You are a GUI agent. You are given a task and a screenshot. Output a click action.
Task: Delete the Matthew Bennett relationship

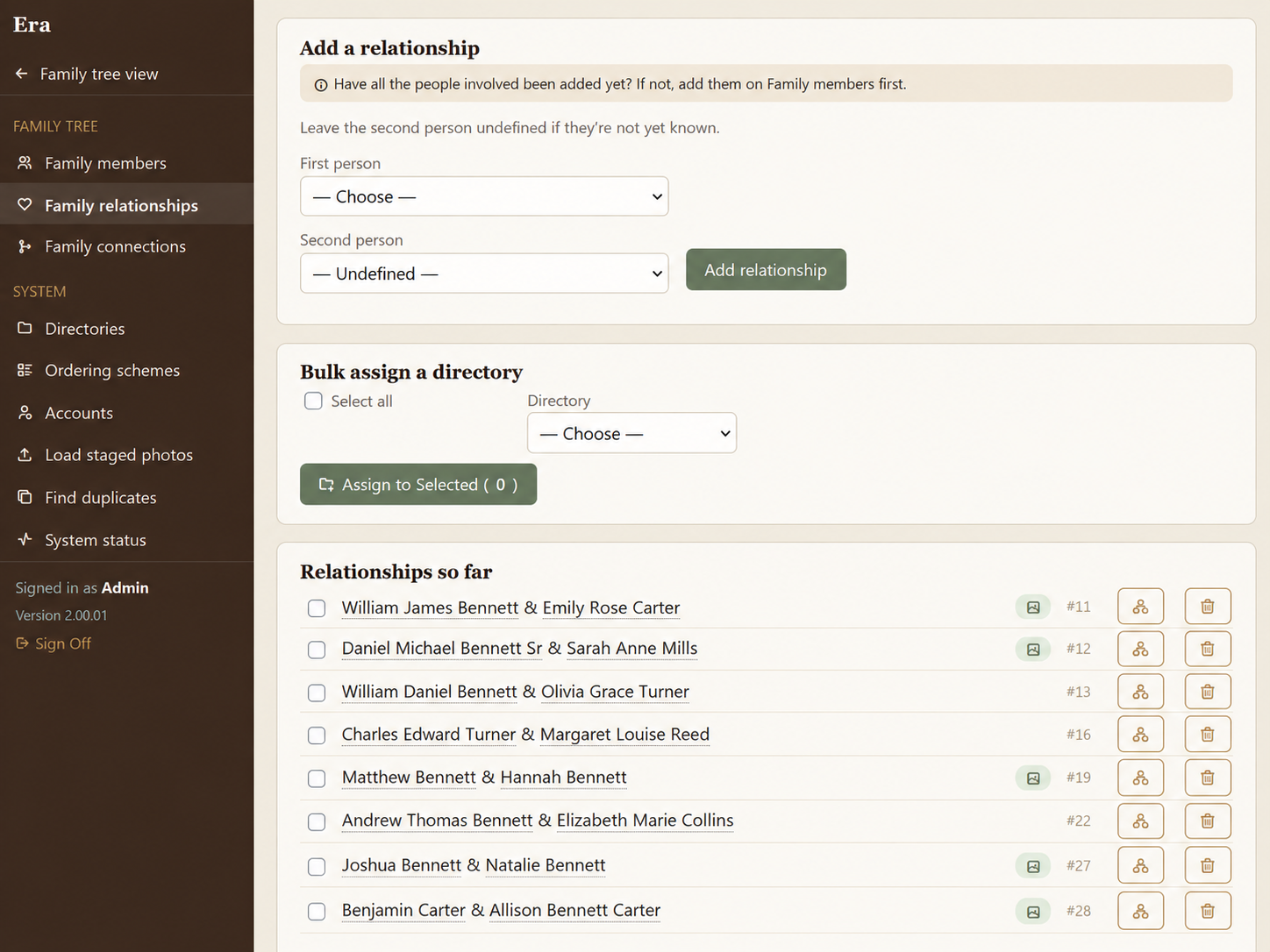tap(1208, 778)
